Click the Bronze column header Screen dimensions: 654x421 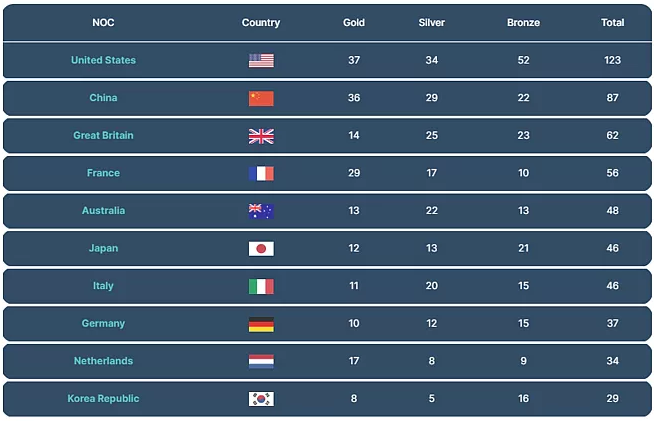(x=523, y=23)
